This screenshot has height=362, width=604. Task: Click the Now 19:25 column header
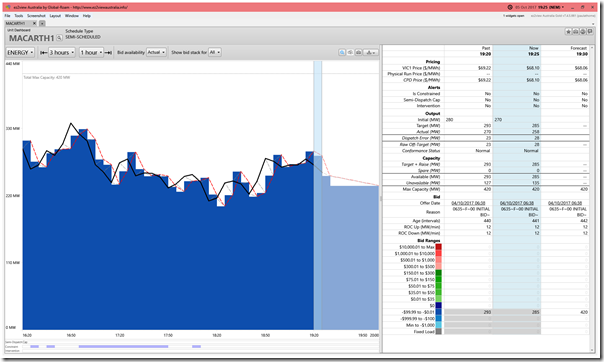pos(517,51)
